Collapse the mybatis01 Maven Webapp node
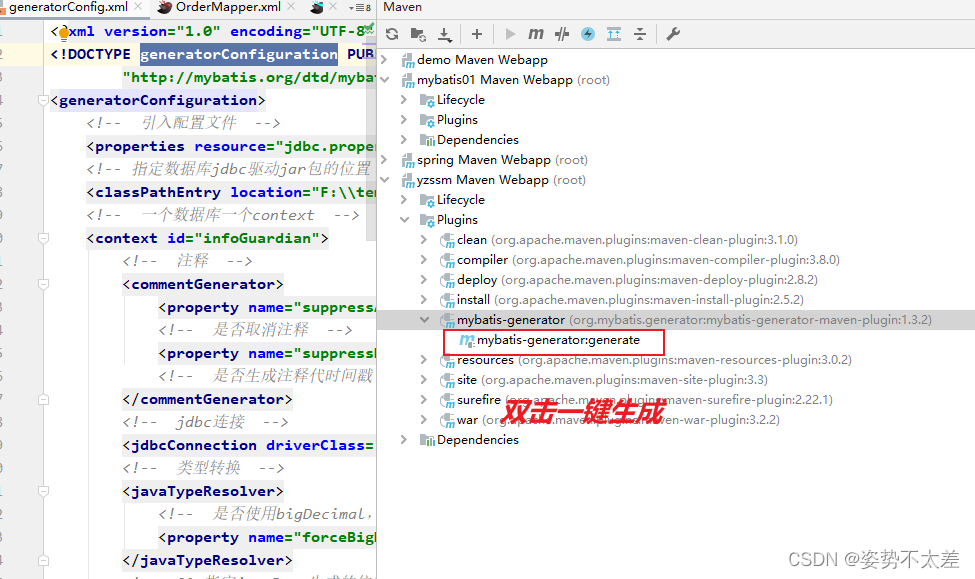975x579 pixels. click(x=384, y=80)
